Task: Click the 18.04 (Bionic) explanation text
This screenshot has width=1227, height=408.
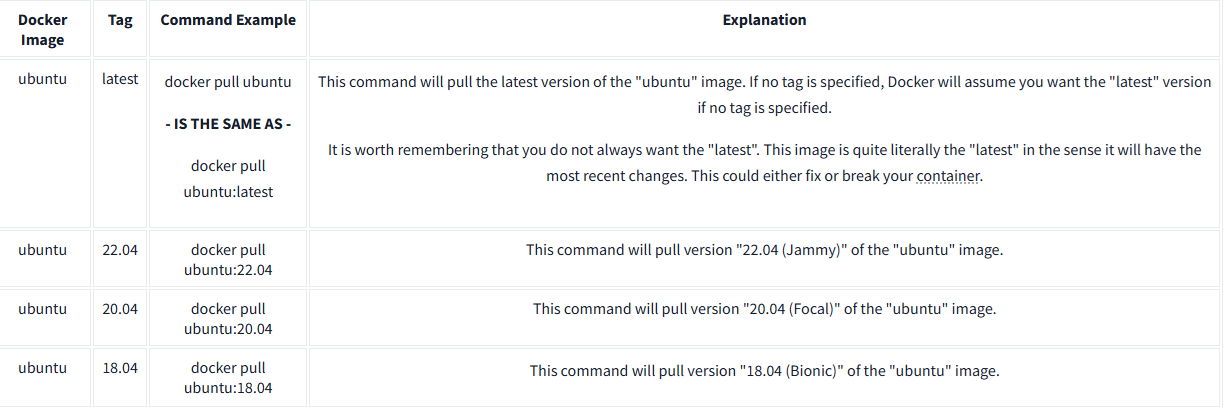Action: [764, 371]
